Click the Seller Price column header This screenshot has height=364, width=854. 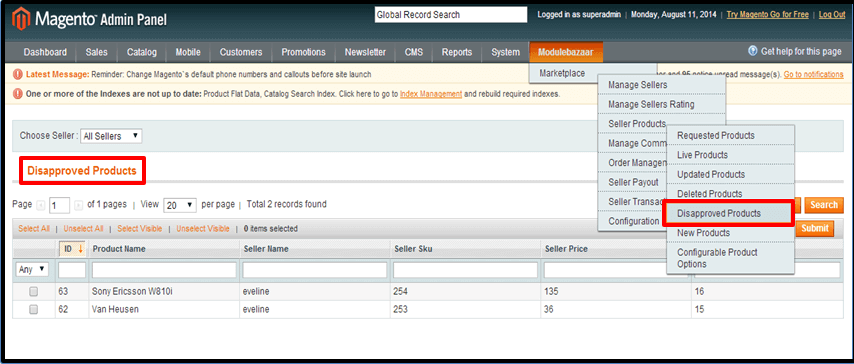tap(566, 249)
